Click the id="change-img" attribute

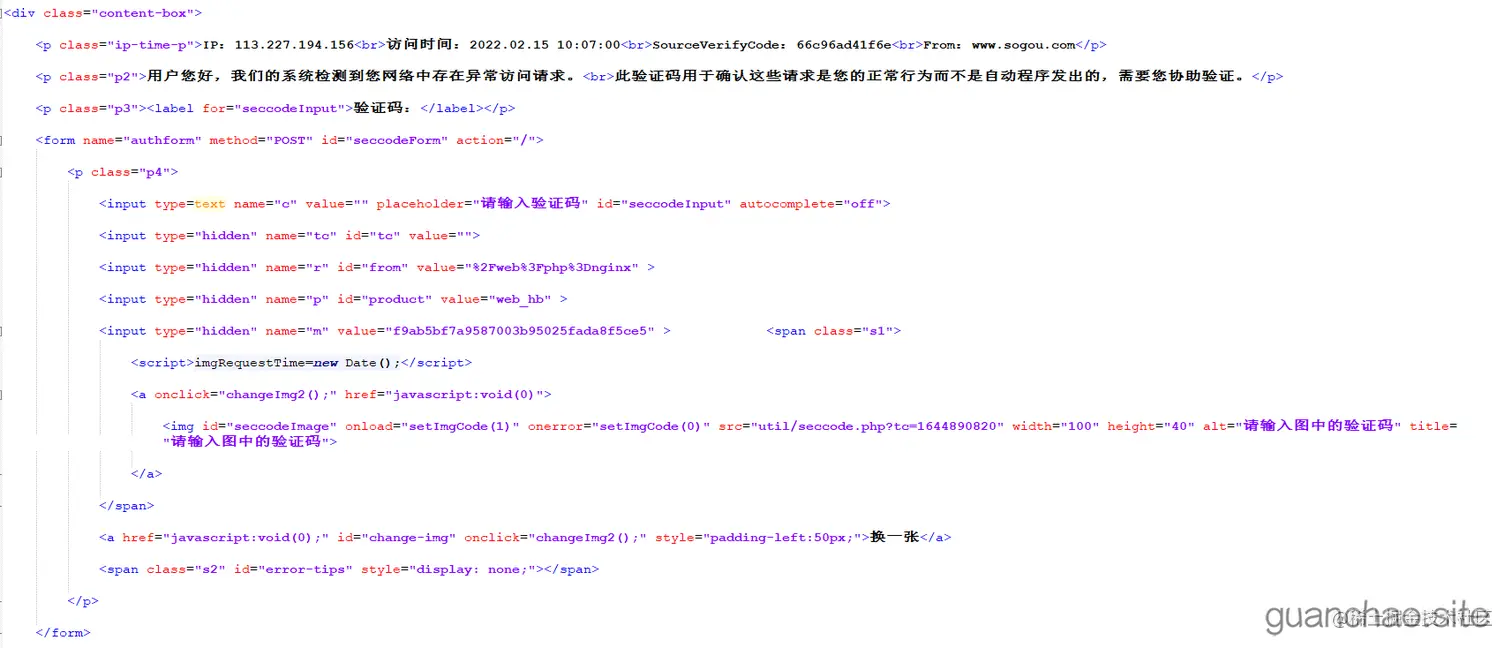[x=396, y=538]
